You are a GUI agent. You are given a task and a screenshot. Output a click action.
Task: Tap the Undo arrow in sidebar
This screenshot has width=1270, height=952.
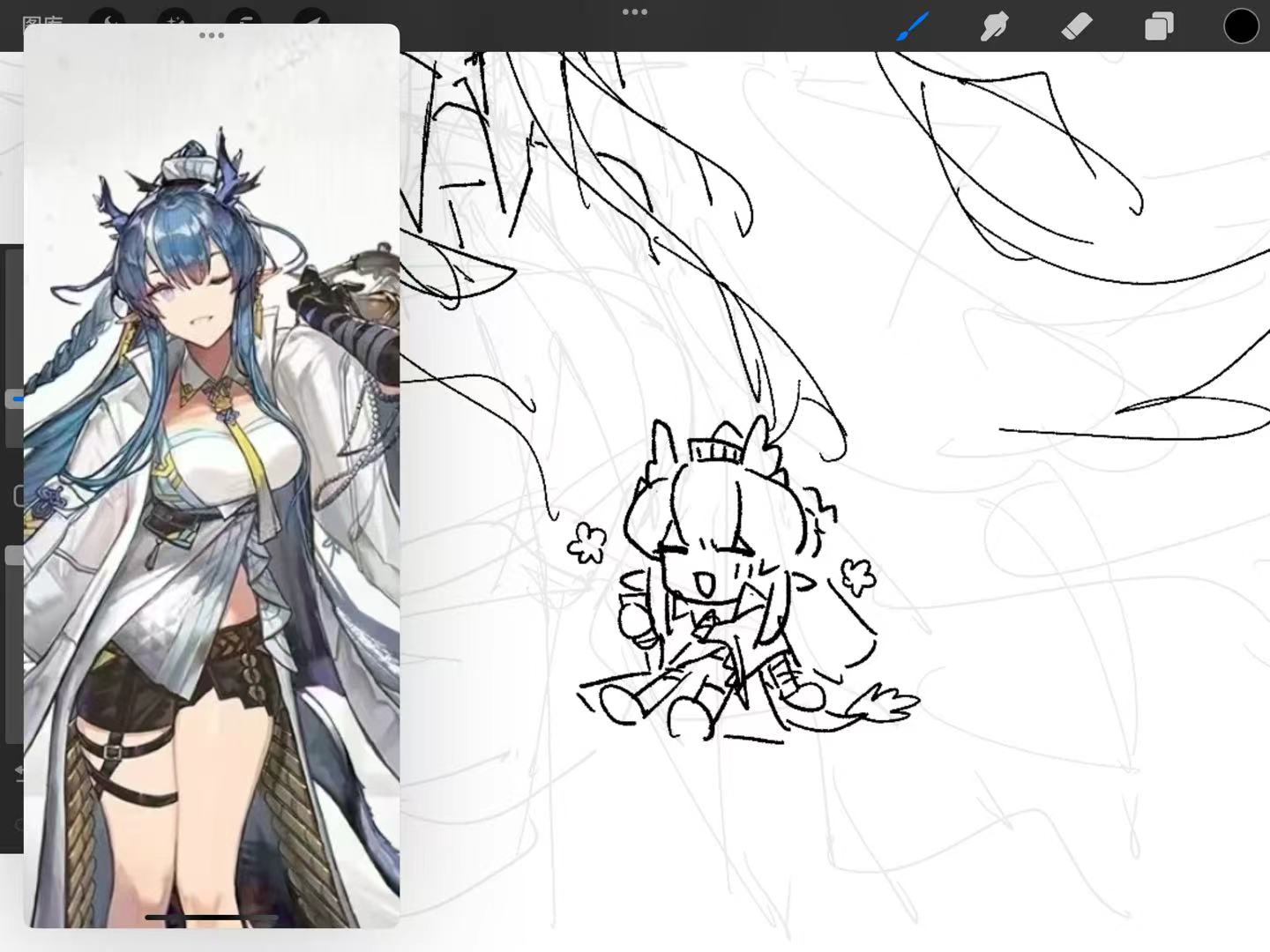point(18,773)
